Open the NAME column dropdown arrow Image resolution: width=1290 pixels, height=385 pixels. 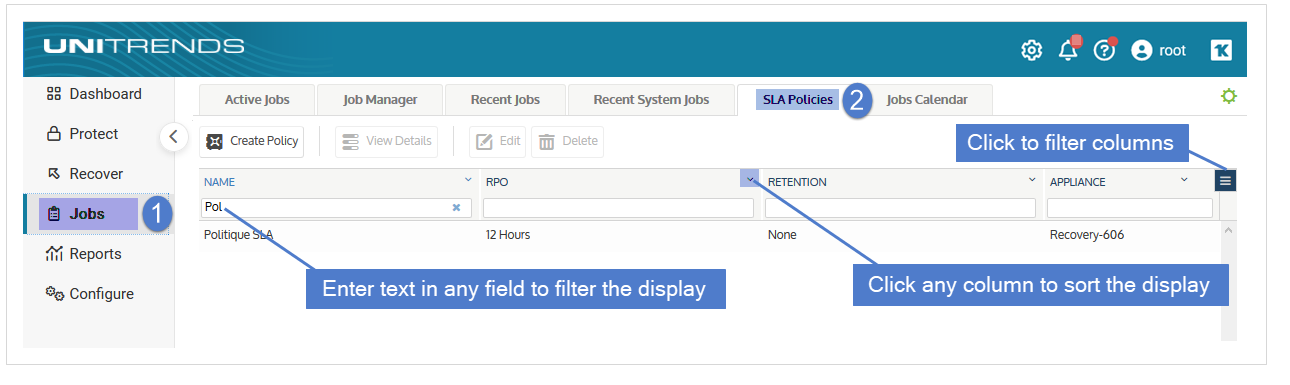point(468,180)
